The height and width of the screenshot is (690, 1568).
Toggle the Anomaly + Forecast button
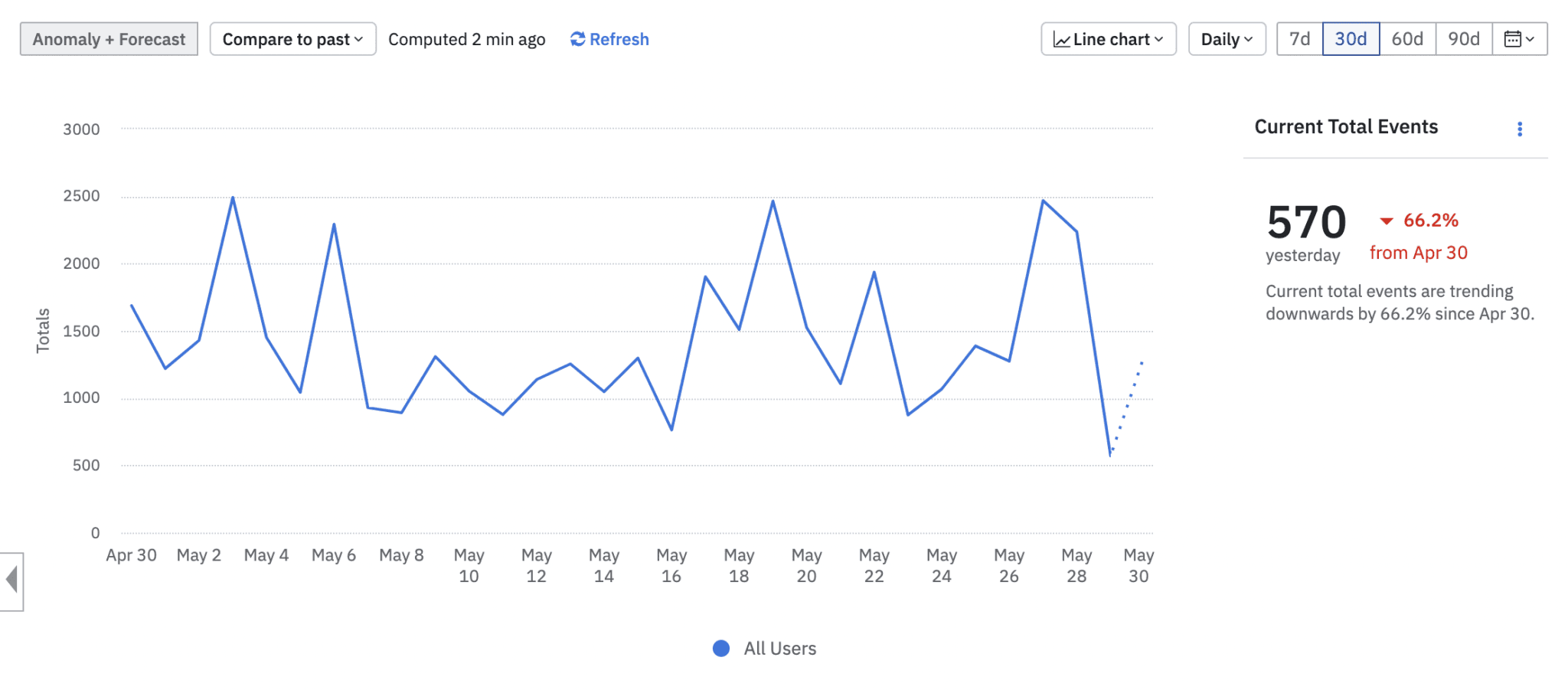click(x=109, y=39)
